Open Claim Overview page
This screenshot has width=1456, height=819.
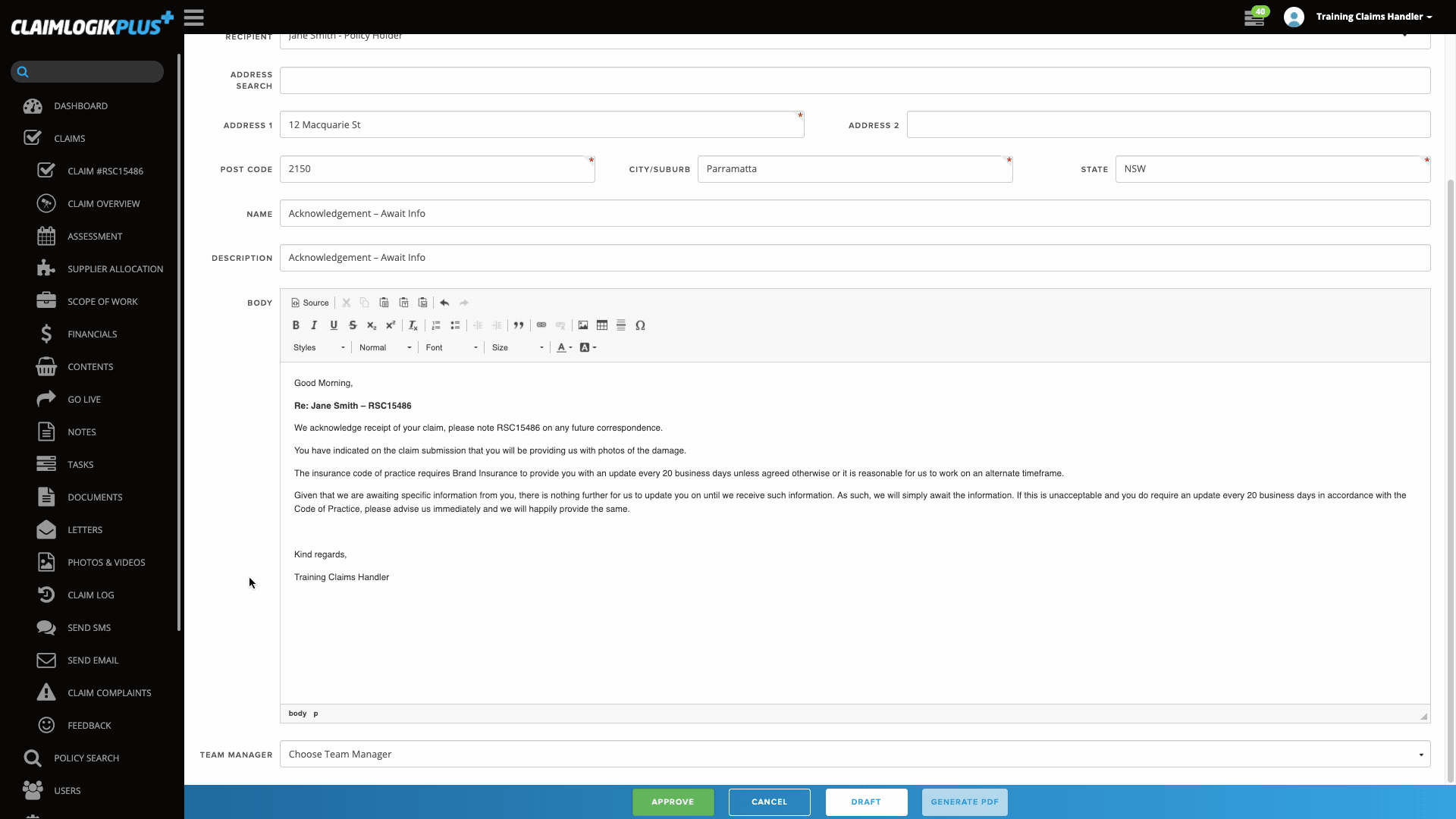click(x=103, y=204)
